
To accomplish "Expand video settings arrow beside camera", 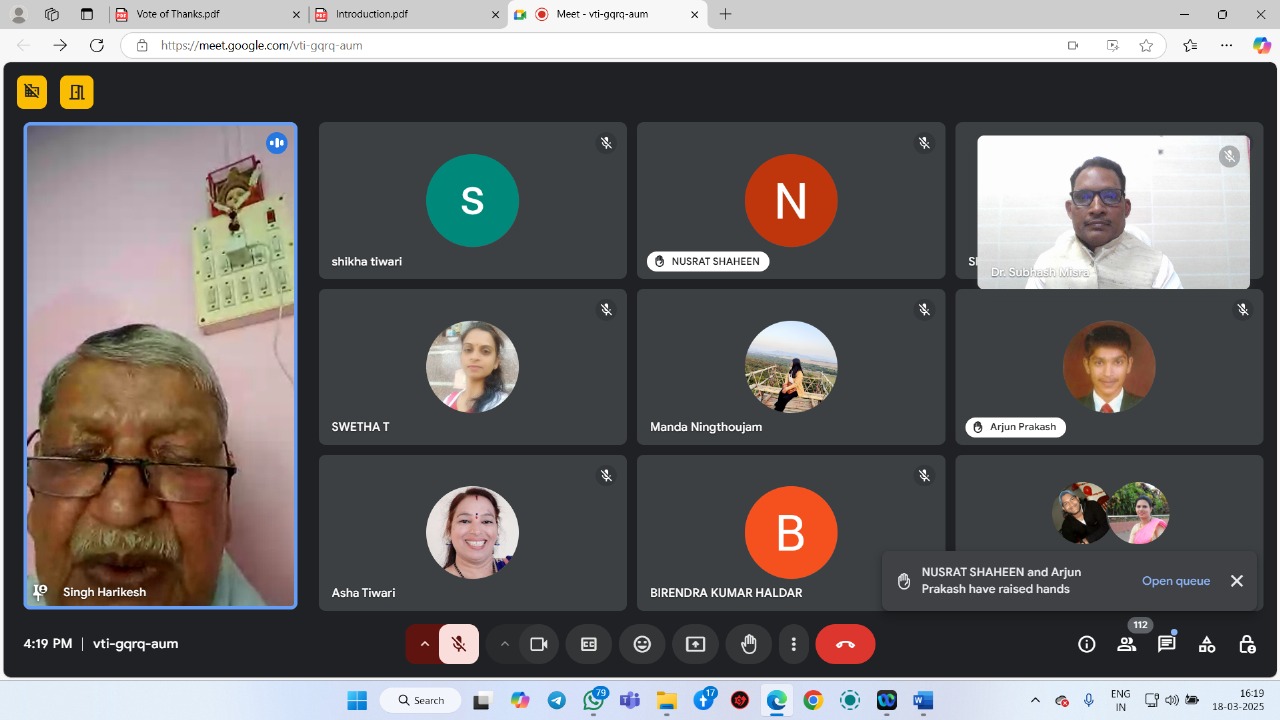I will point(504,645).
